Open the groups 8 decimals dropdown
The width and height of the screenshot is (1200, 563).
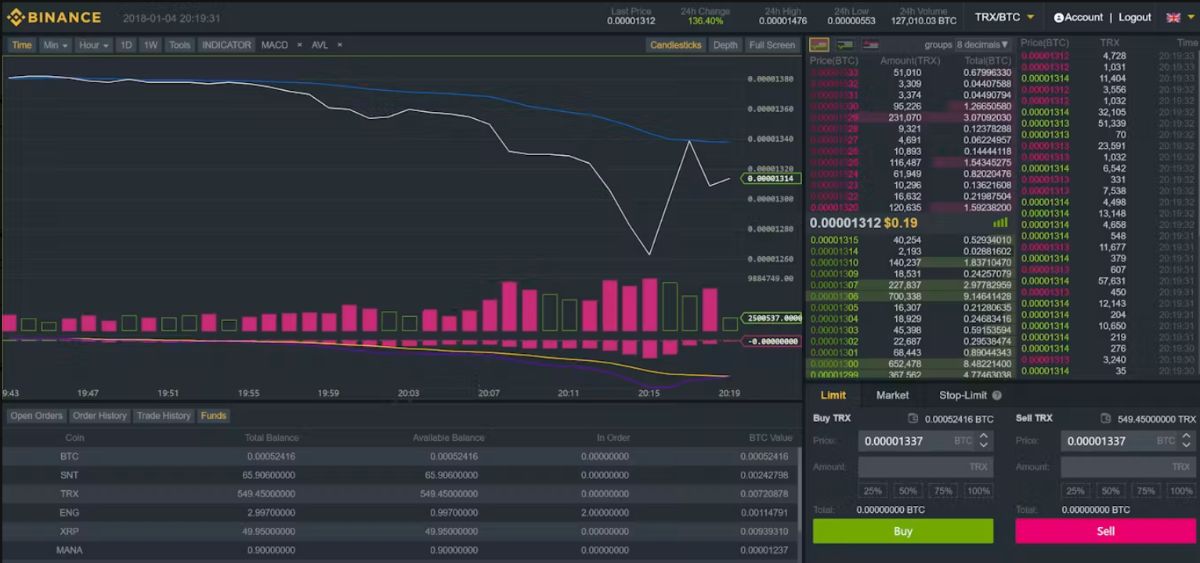[x=982, y=45]
